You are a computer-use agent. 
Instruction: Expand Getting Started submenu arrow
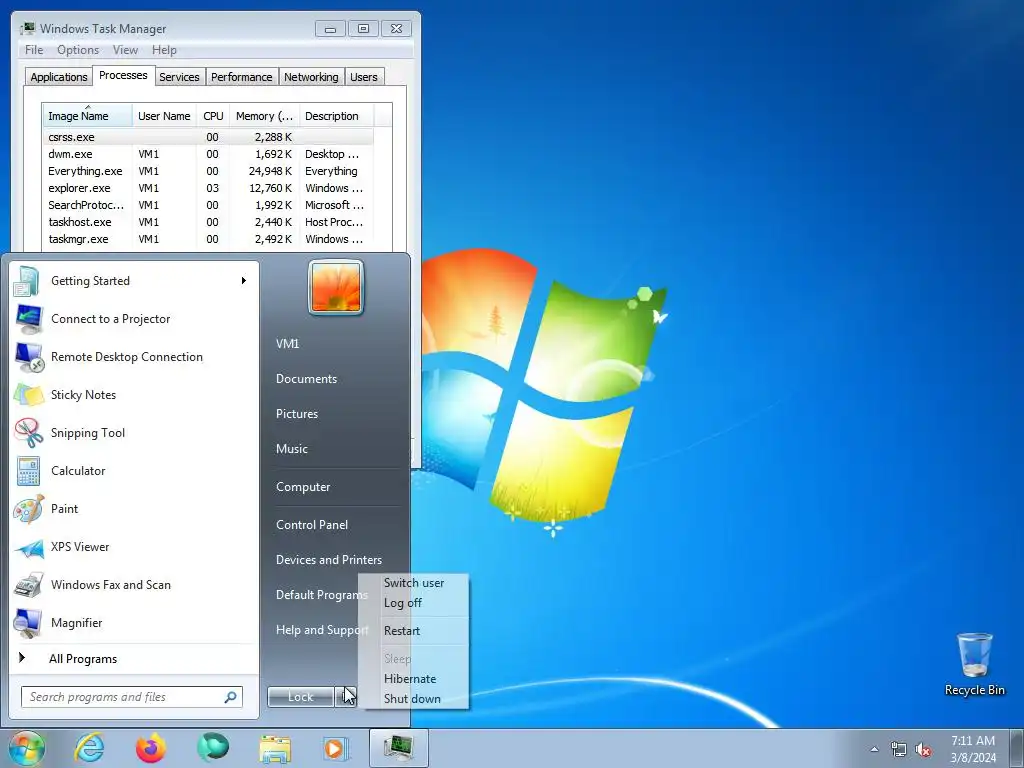coord(244,281)
